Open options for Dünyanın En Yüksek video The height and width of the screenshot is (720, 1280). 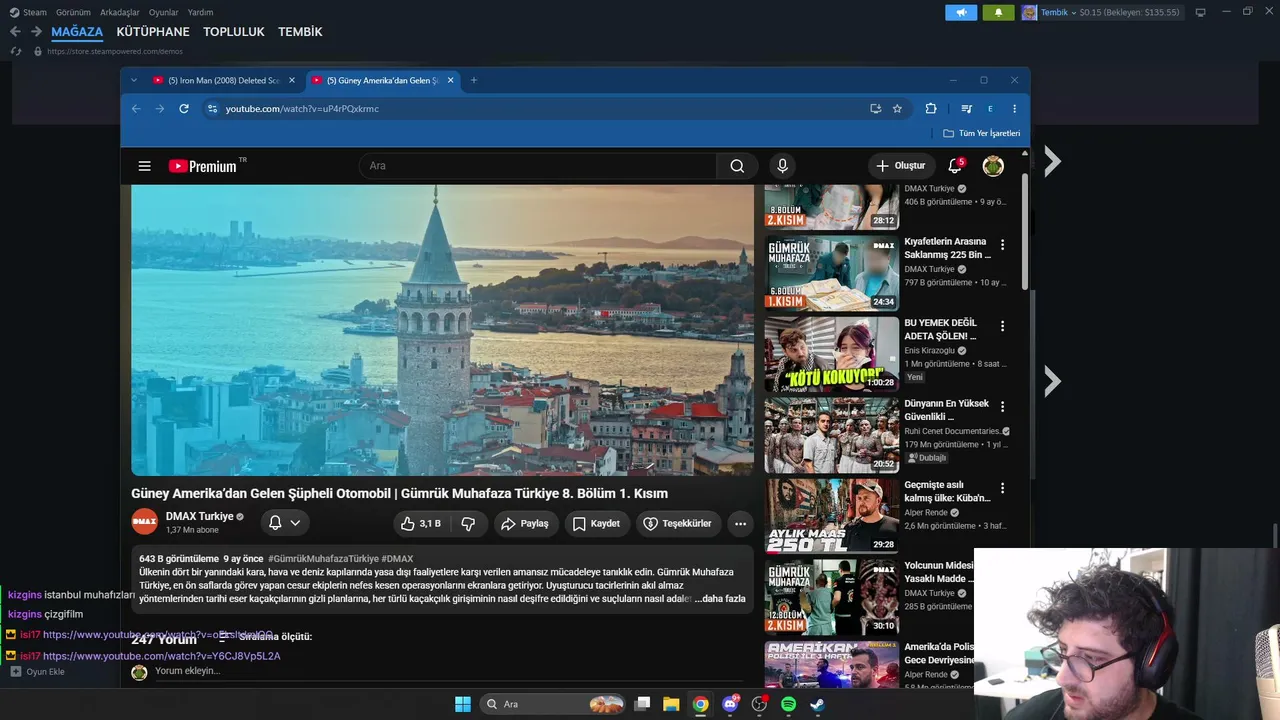pos(1002,407)
